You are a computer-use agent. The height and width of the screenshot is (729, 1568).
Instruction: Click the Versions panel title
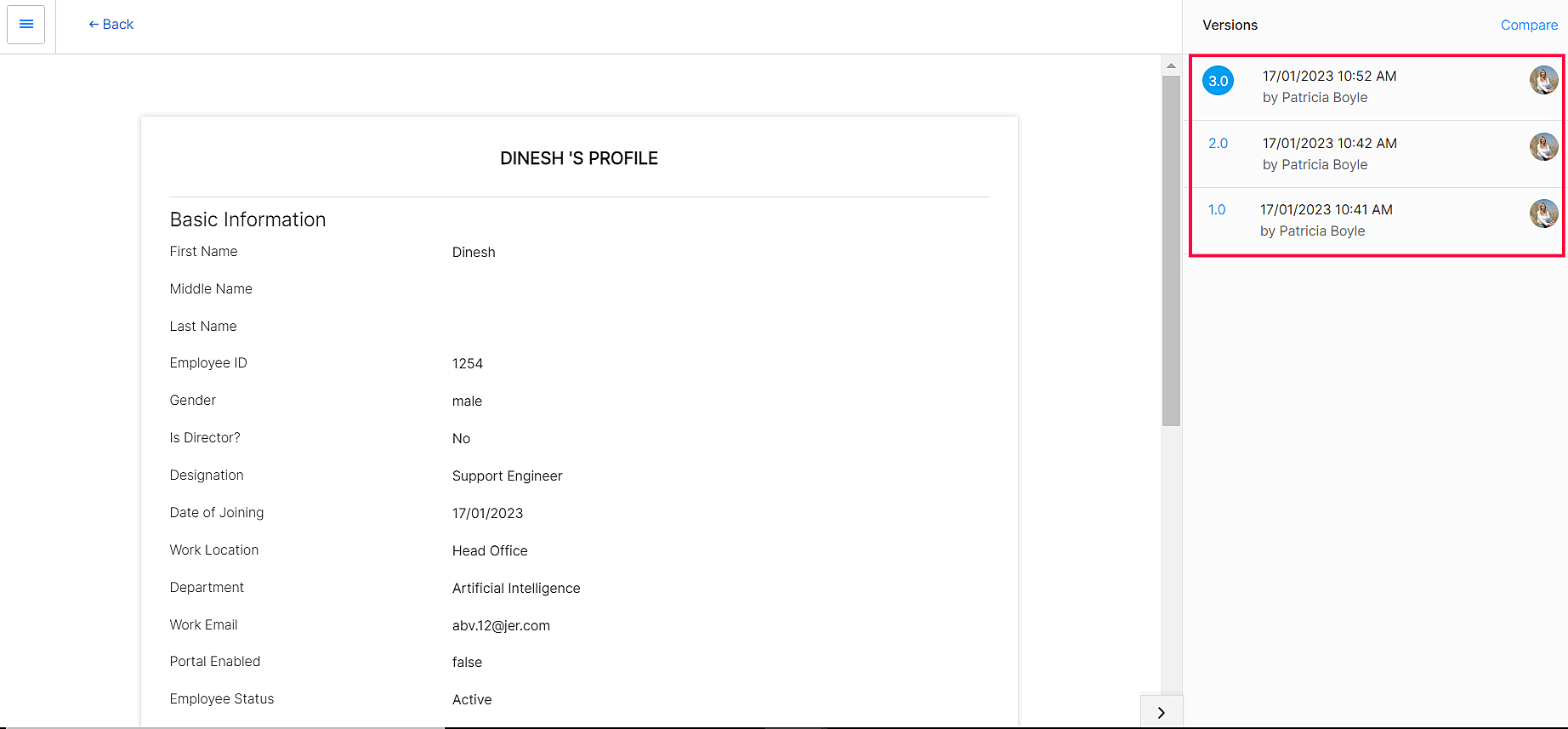click(1230, 26)
